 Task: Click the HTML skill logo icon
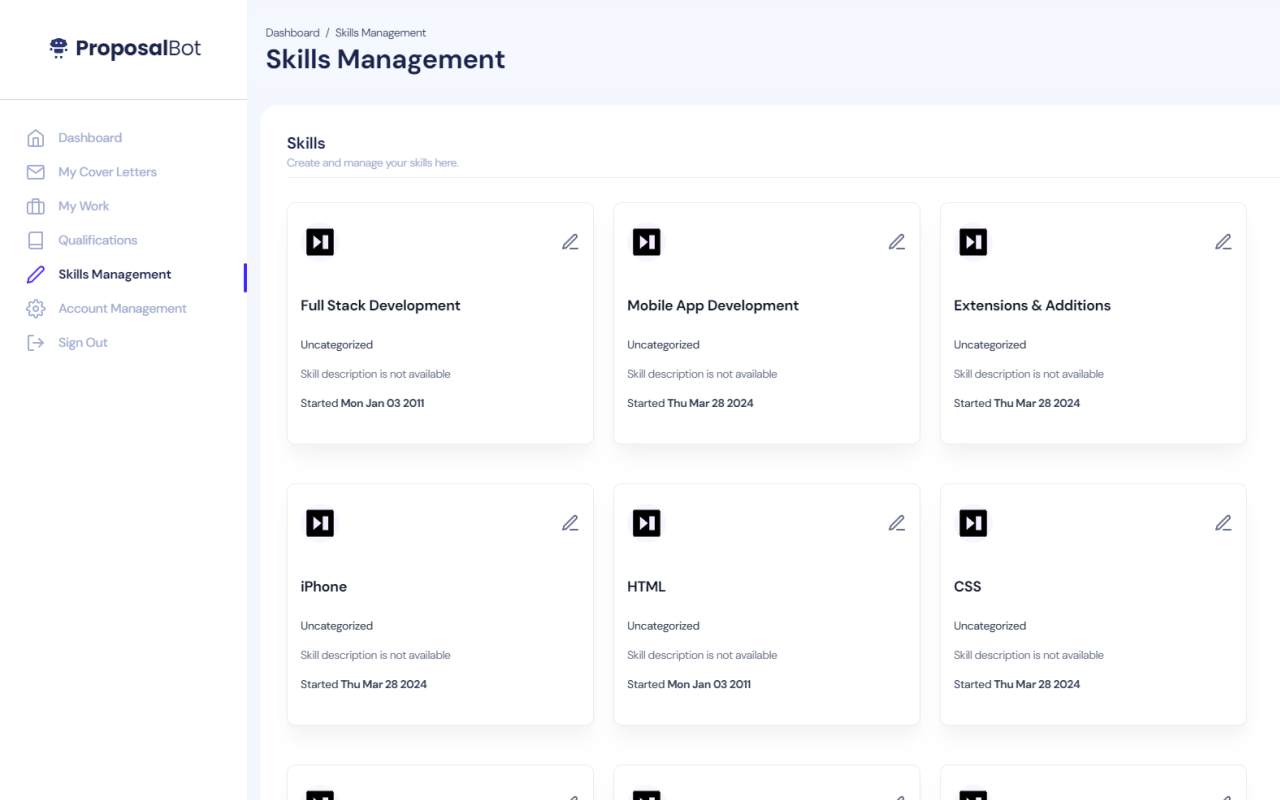coord(647,523)
